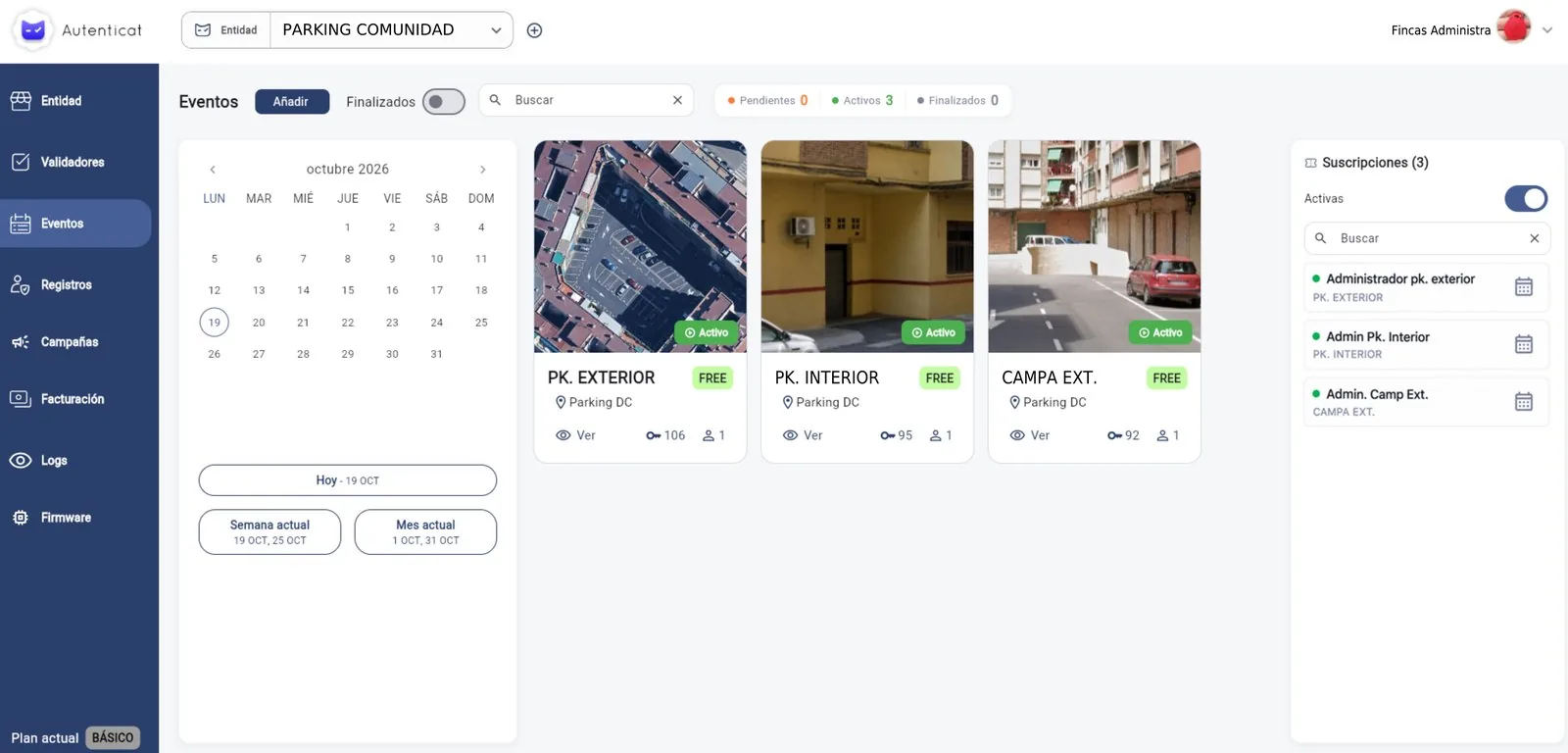The image size is (1568, 753).
Task: Open Facturación in the sidebar
Action: [75, 399]
